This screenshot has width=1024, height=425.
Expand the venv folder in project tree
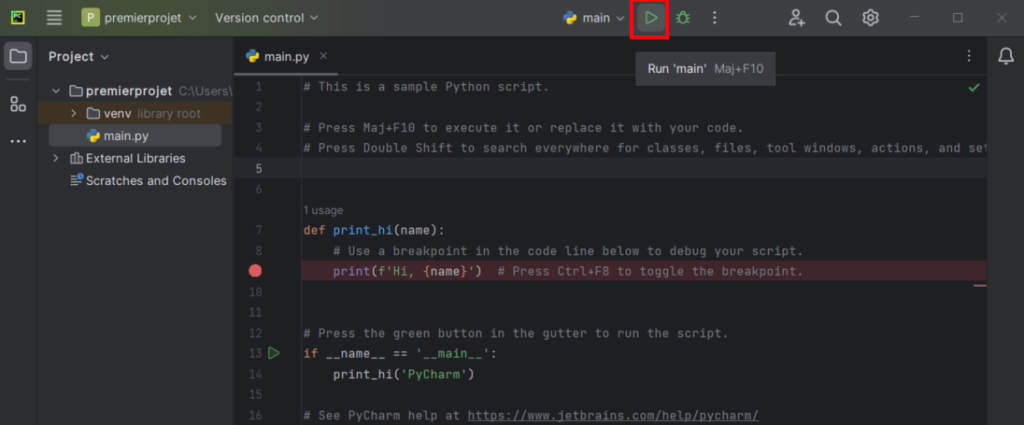(x=74, y=113)
